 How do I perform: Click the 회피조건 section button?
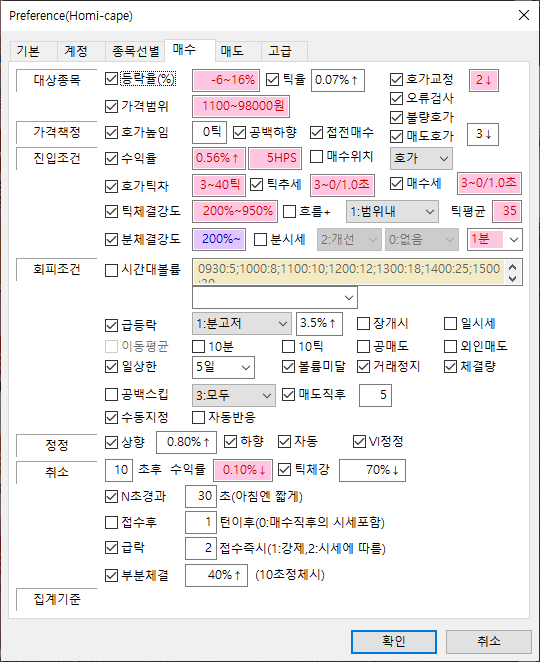(x=57, y=269)
